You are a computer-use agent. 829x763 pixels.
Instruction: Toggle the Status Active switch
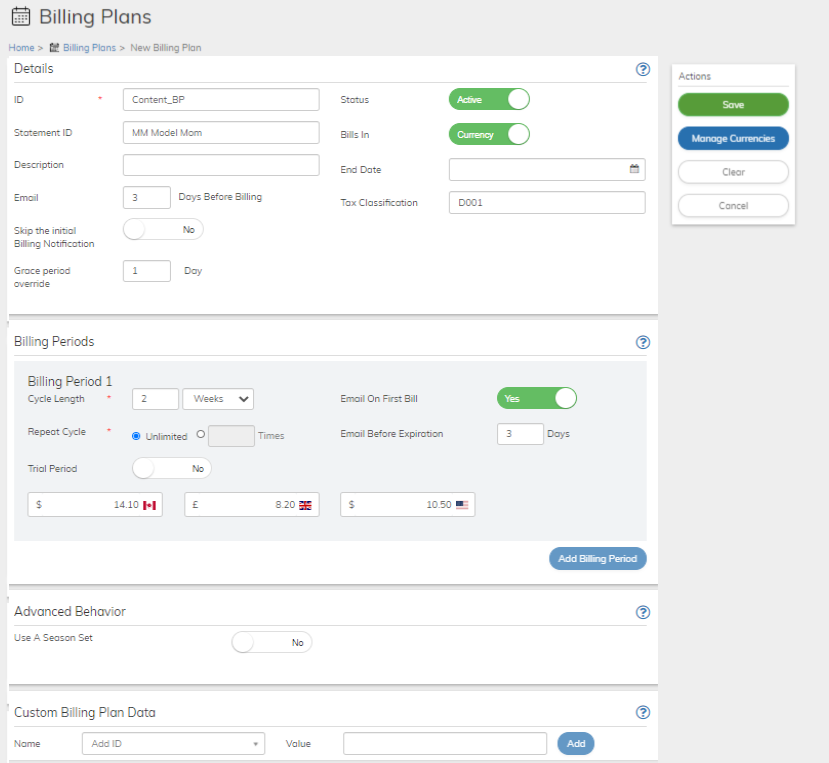(x=489, y=99)
